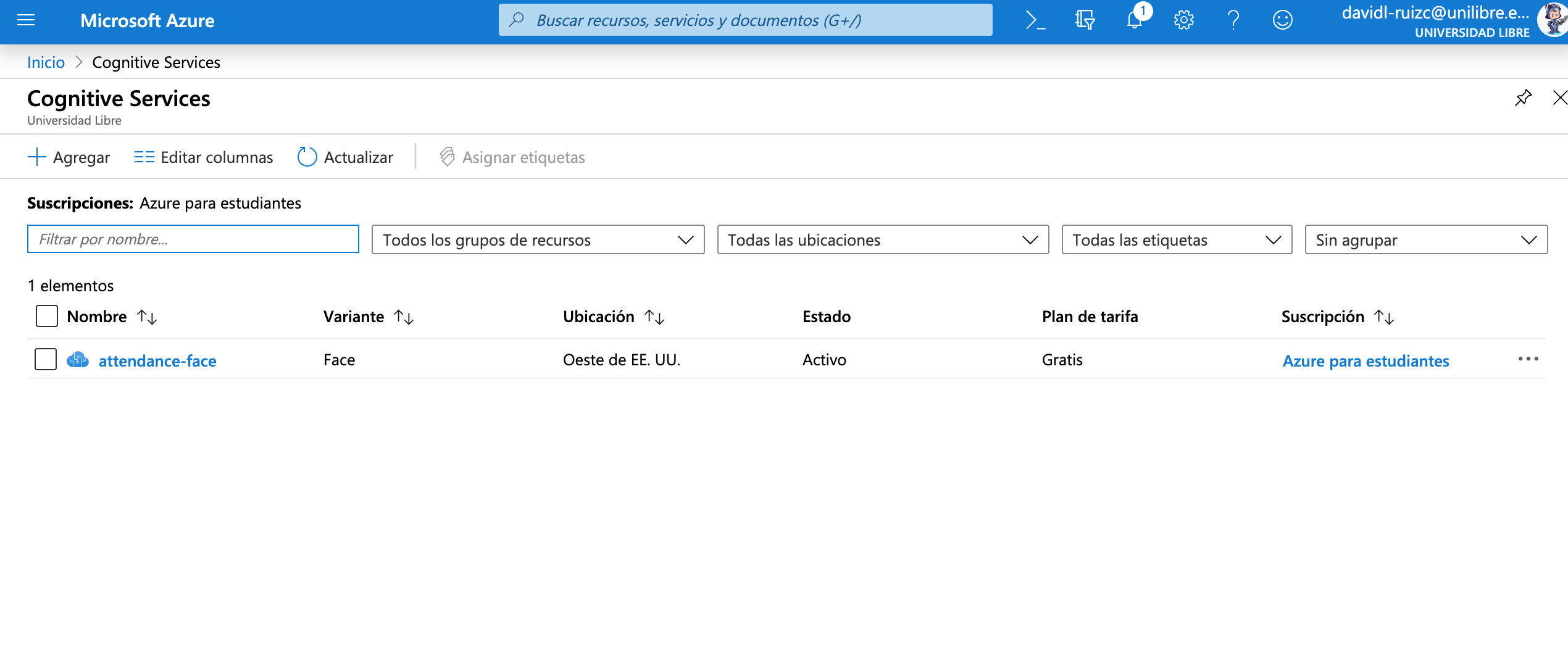The image size is (1568, 664).
Task: Click the Face variant cell
Action: [339, 360]
